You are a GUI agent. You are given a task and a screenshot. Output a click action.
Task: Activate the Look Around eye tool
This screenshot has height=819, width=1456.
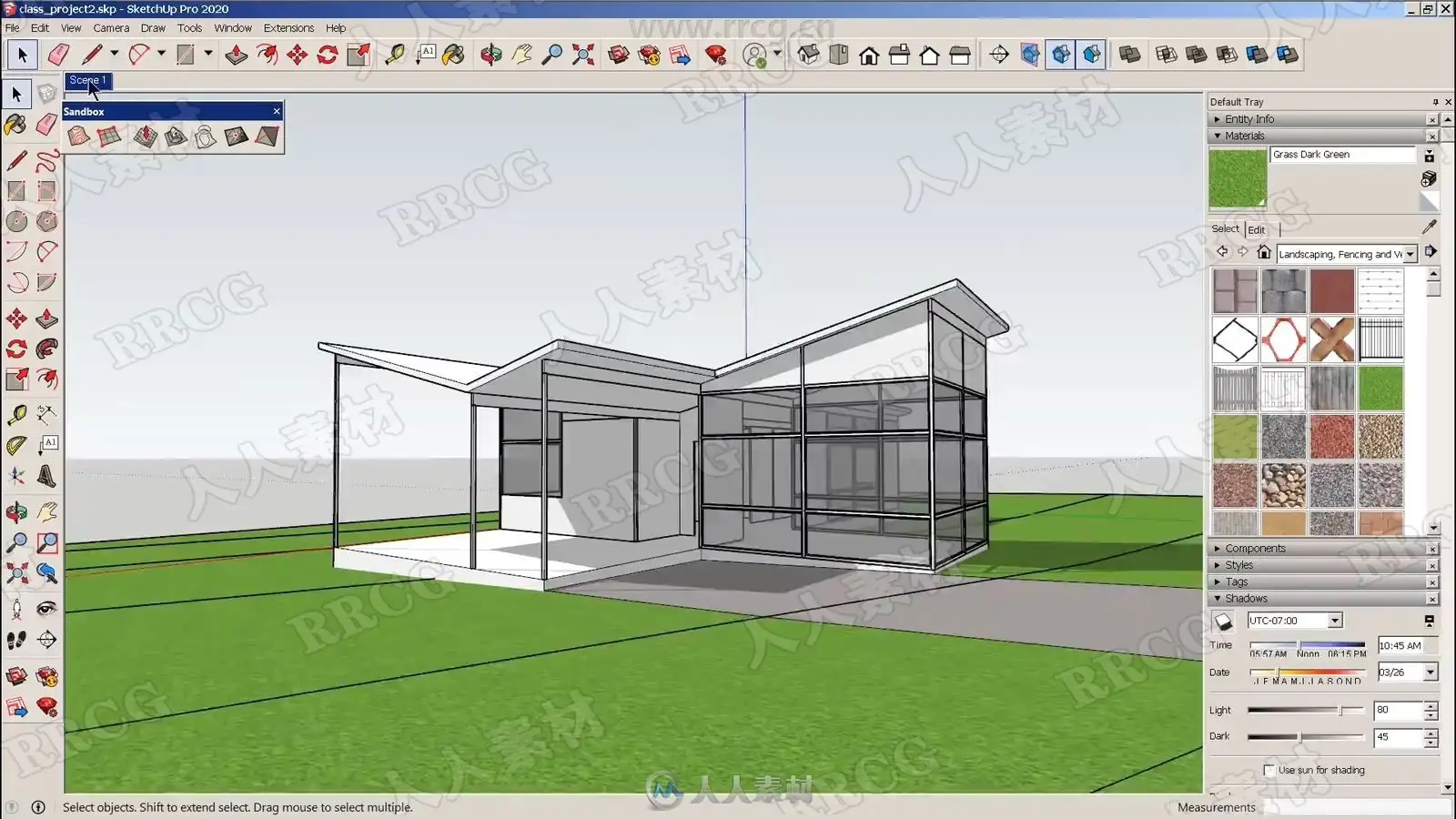pyautogui.click(x=47, y=609)
